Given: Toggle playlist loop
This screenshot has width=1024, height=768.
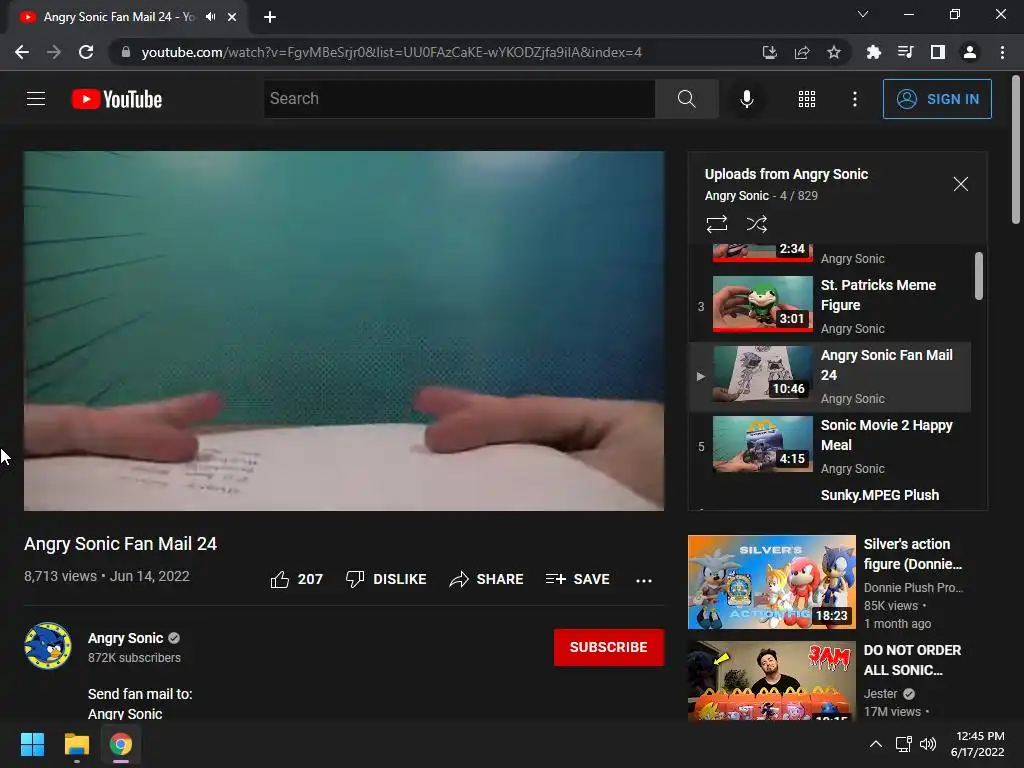Looking at the screenshot, I should click(716, 224).
